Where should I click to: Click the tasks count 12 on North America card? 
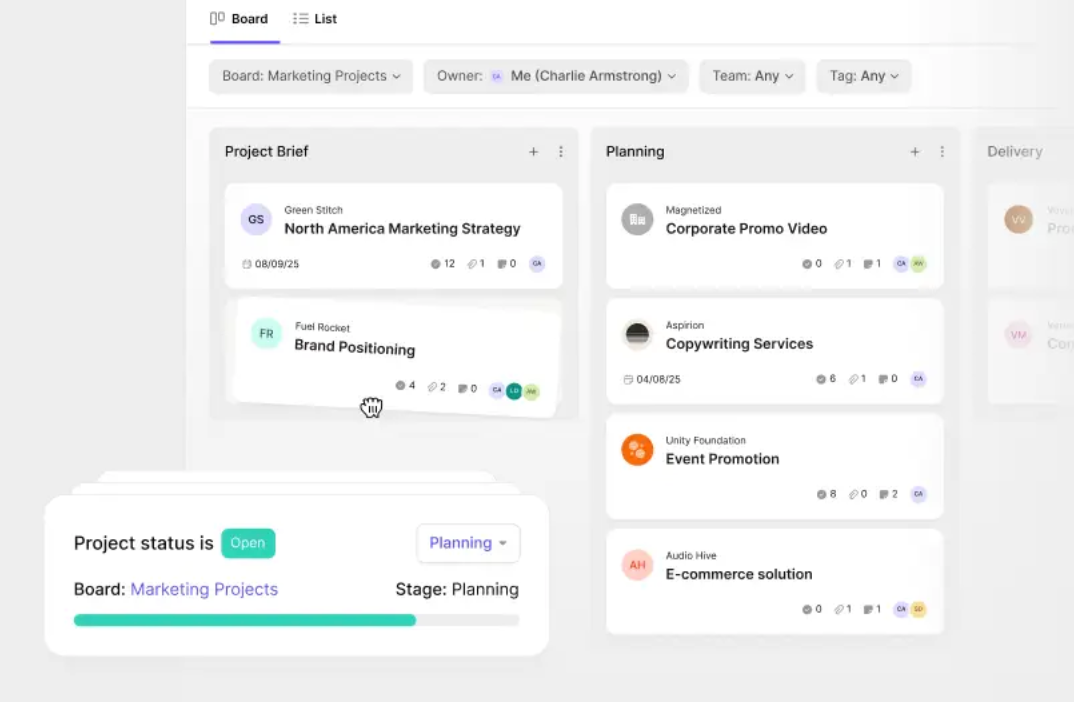point(442,264)
